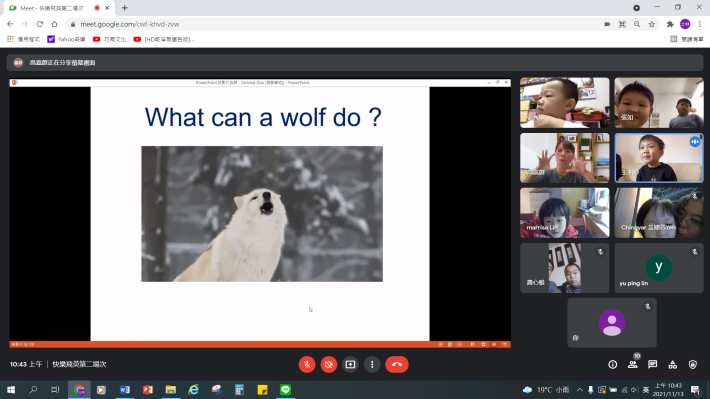Open Calculator from the taskbar
Viewport: 710px width, 399px height.
(240, 389)
